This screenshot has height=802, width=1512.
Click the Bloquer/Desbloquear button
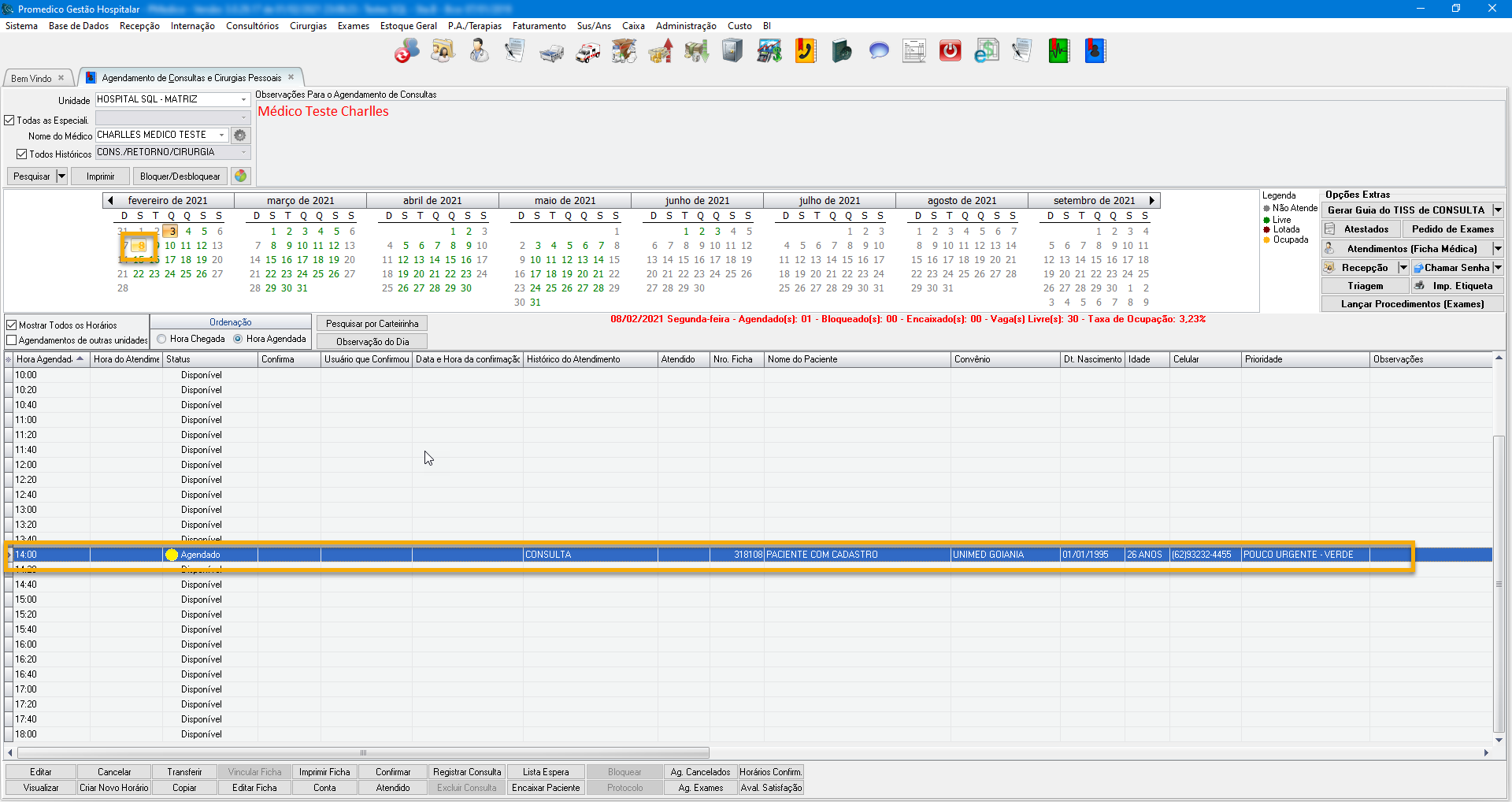coord(180,176)
